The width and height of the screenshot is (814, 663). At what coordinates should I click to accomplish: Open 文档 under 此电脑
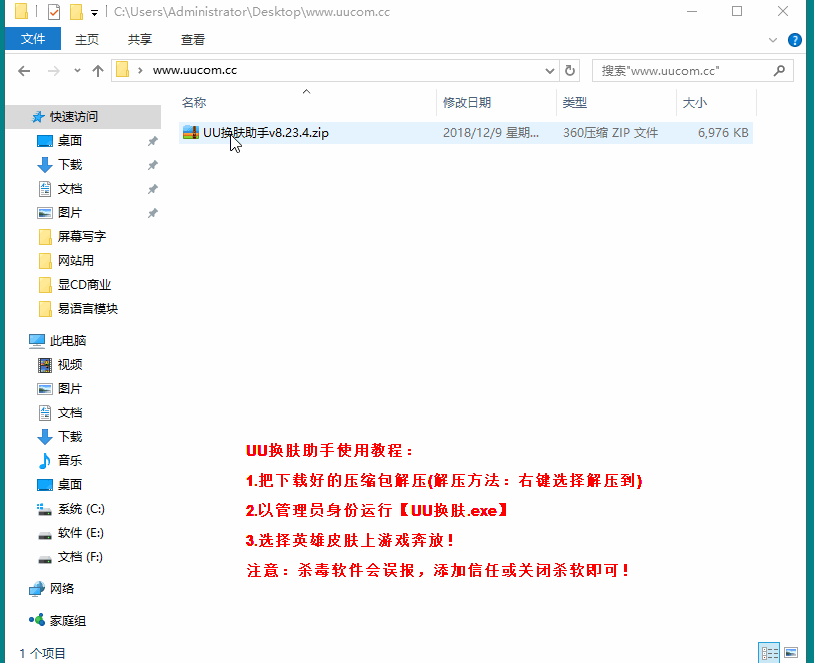click(70, 413)
